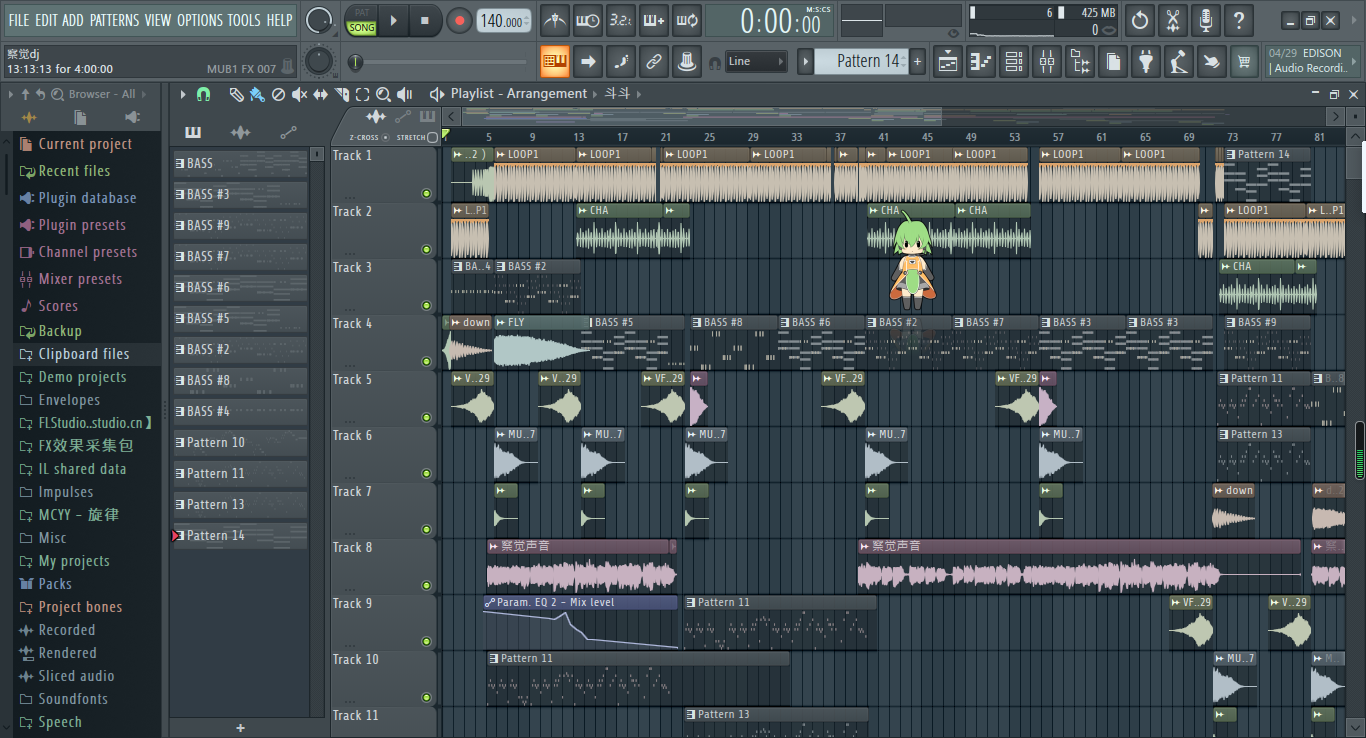Toggle the metronome icon
This screenshot has height=738, width=1366.
pyautogui.click(x=555, y=20)
